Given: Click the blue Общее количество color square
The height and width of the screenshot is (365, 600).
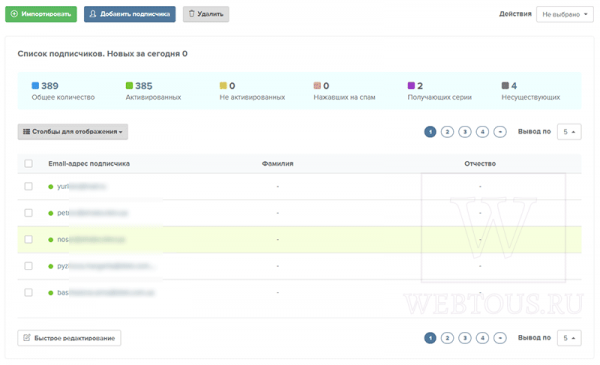Looking at the screenshot, I should click(35, 85).
